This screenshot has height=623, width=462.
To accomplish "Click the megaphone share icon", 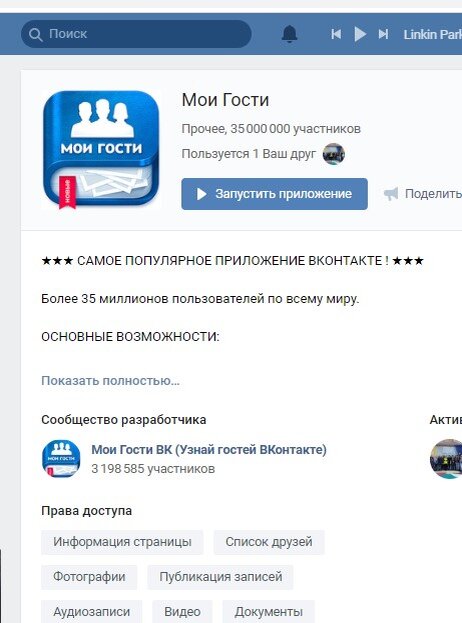I will (x=391, y=194).
